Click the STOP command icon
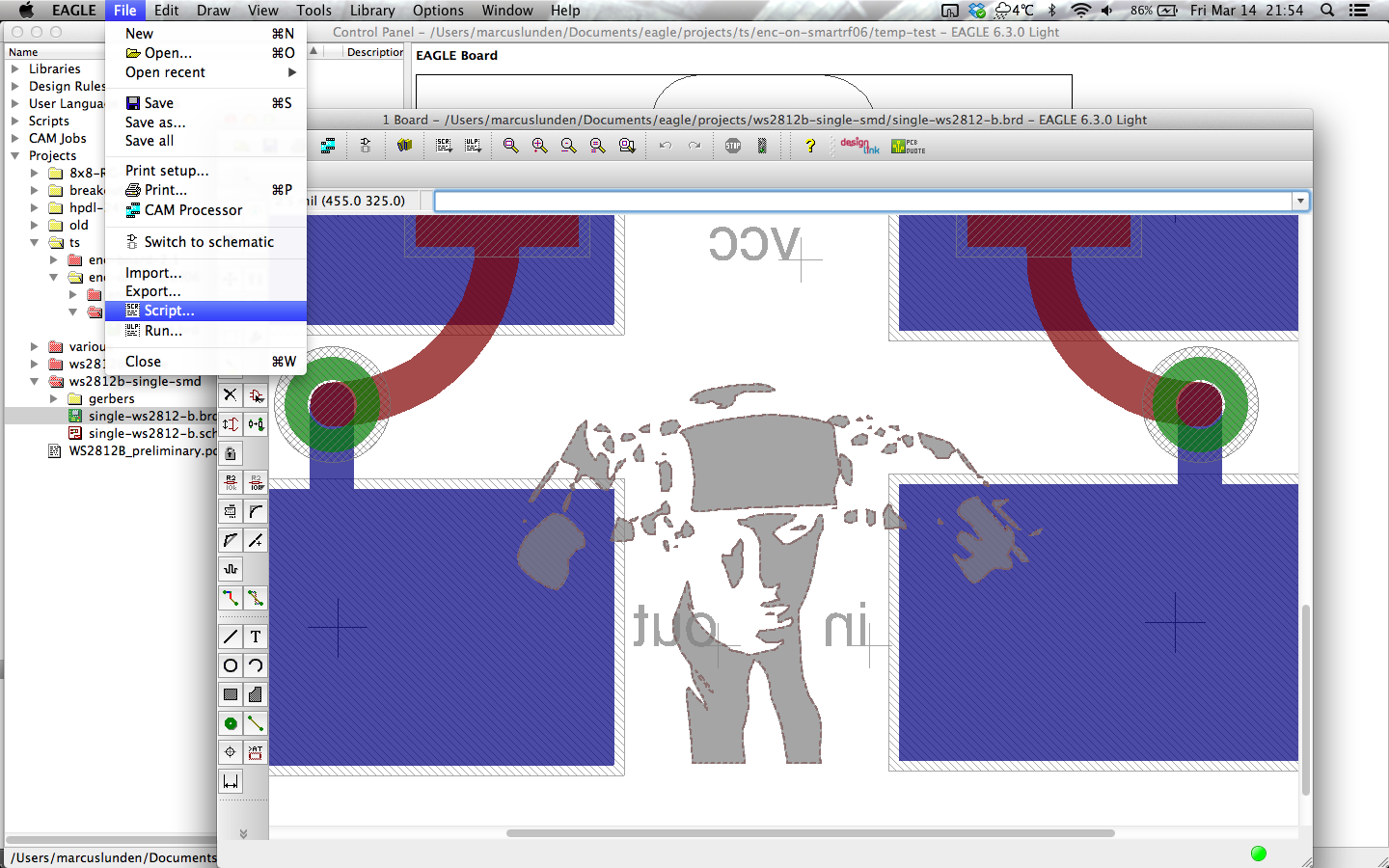Viewport: 1389px width, 868px height. (x=733, y=146)
